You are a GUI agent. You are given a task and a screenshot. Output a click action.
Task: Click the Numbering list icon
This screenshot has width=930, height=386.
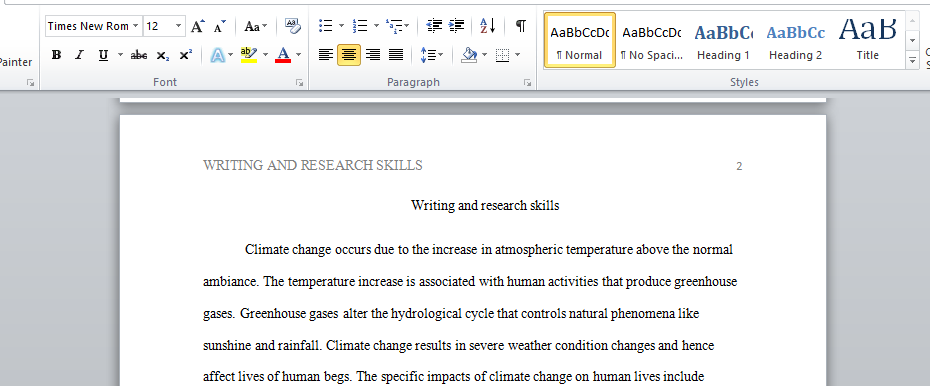[359, 25]
